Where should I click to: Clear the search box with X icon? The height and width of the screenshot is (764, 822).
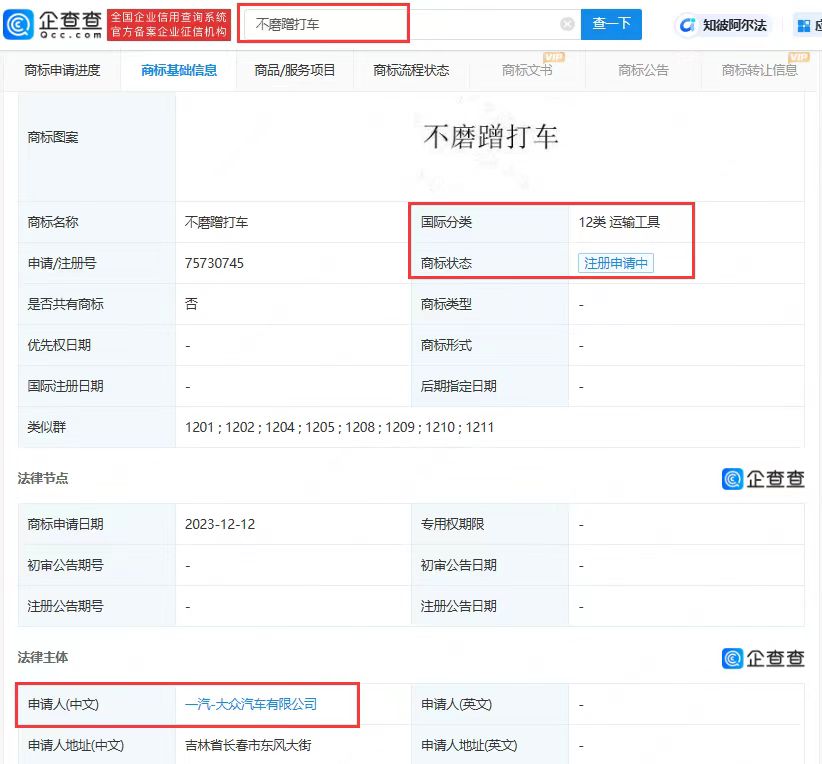coord(567,24)
